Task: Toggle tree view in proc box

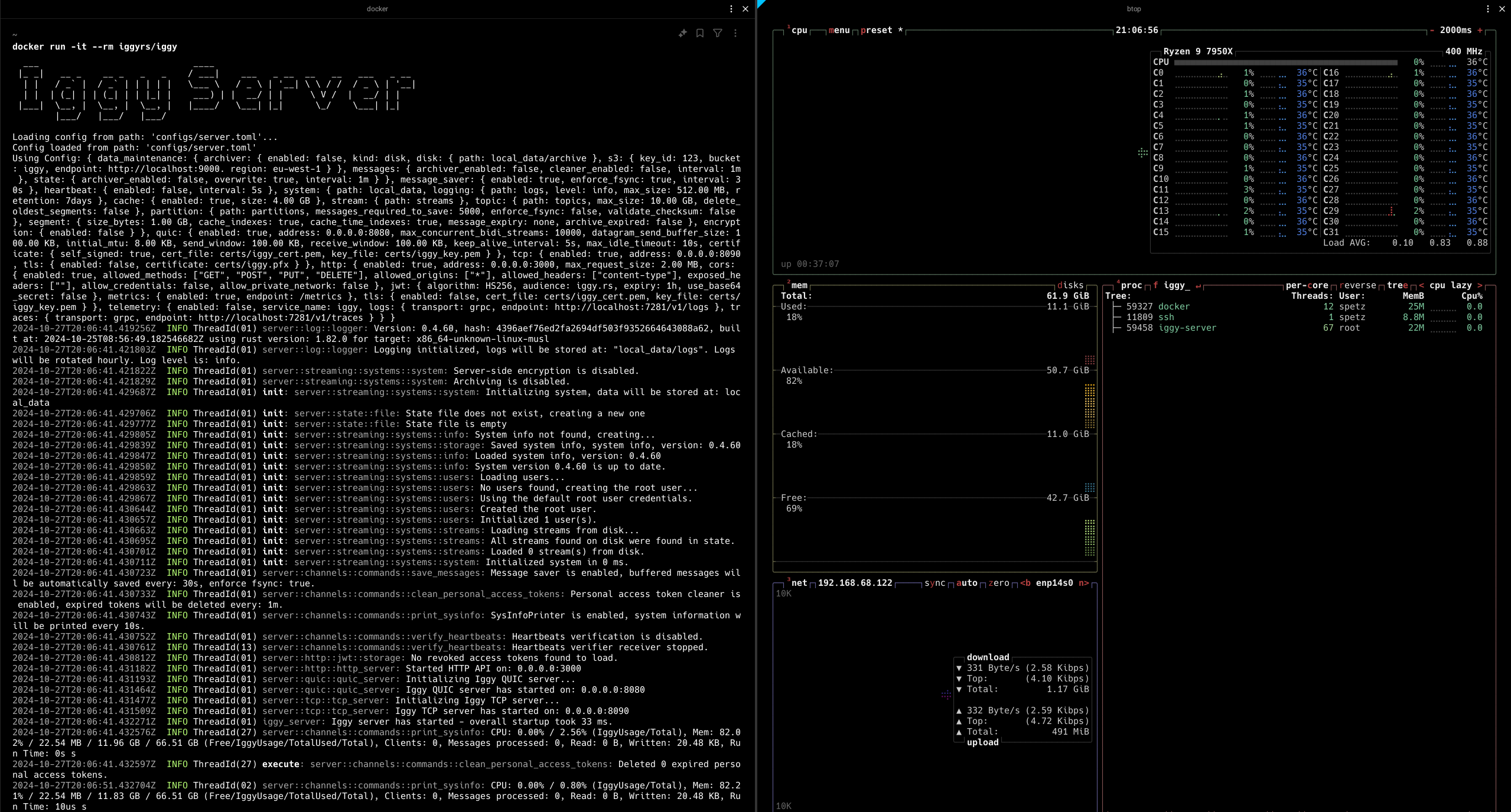Action: pos(1397,285)
